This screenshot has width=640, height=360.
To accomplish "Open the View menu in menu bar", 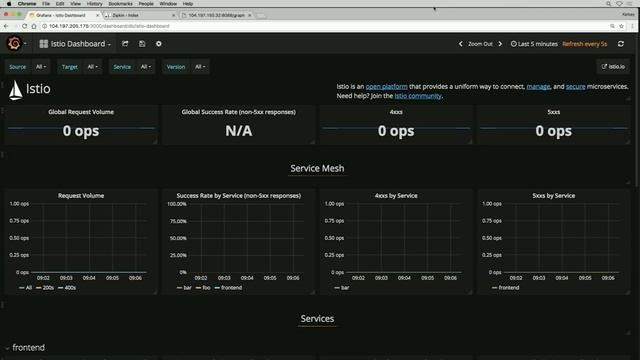I will pos(76,4).
